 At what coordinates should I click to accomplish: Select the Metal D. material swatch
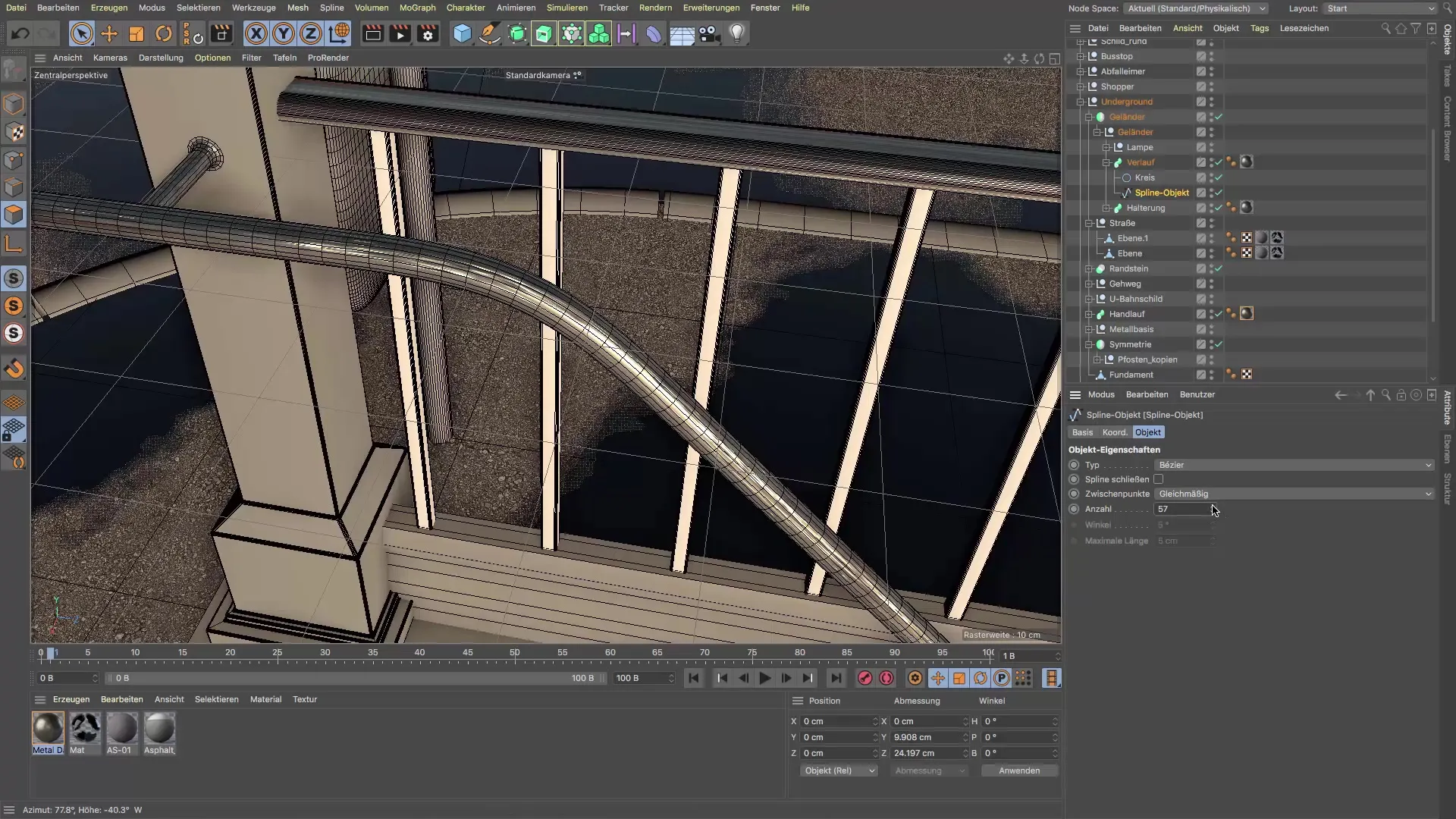pyautogui.click(x=48, y=733)
